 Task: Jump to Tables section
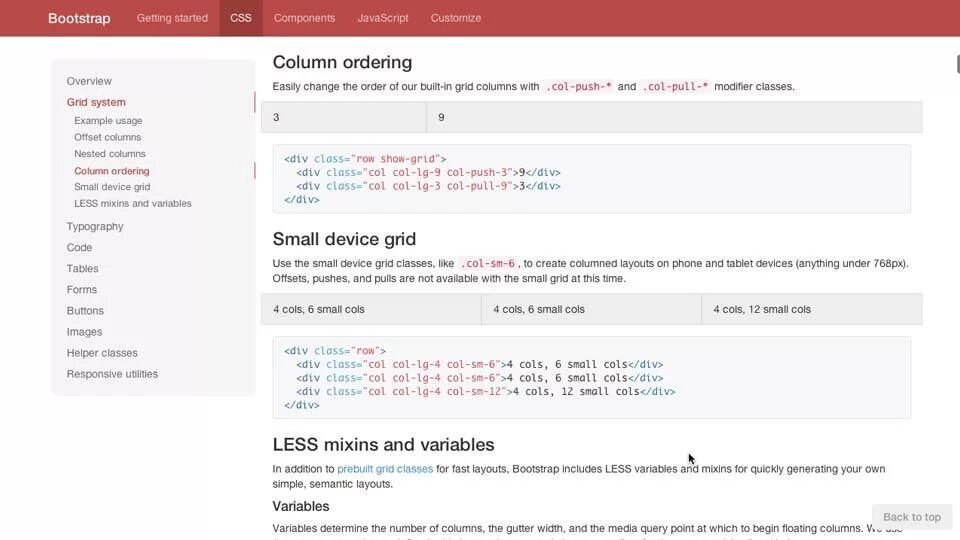[83, 269]
